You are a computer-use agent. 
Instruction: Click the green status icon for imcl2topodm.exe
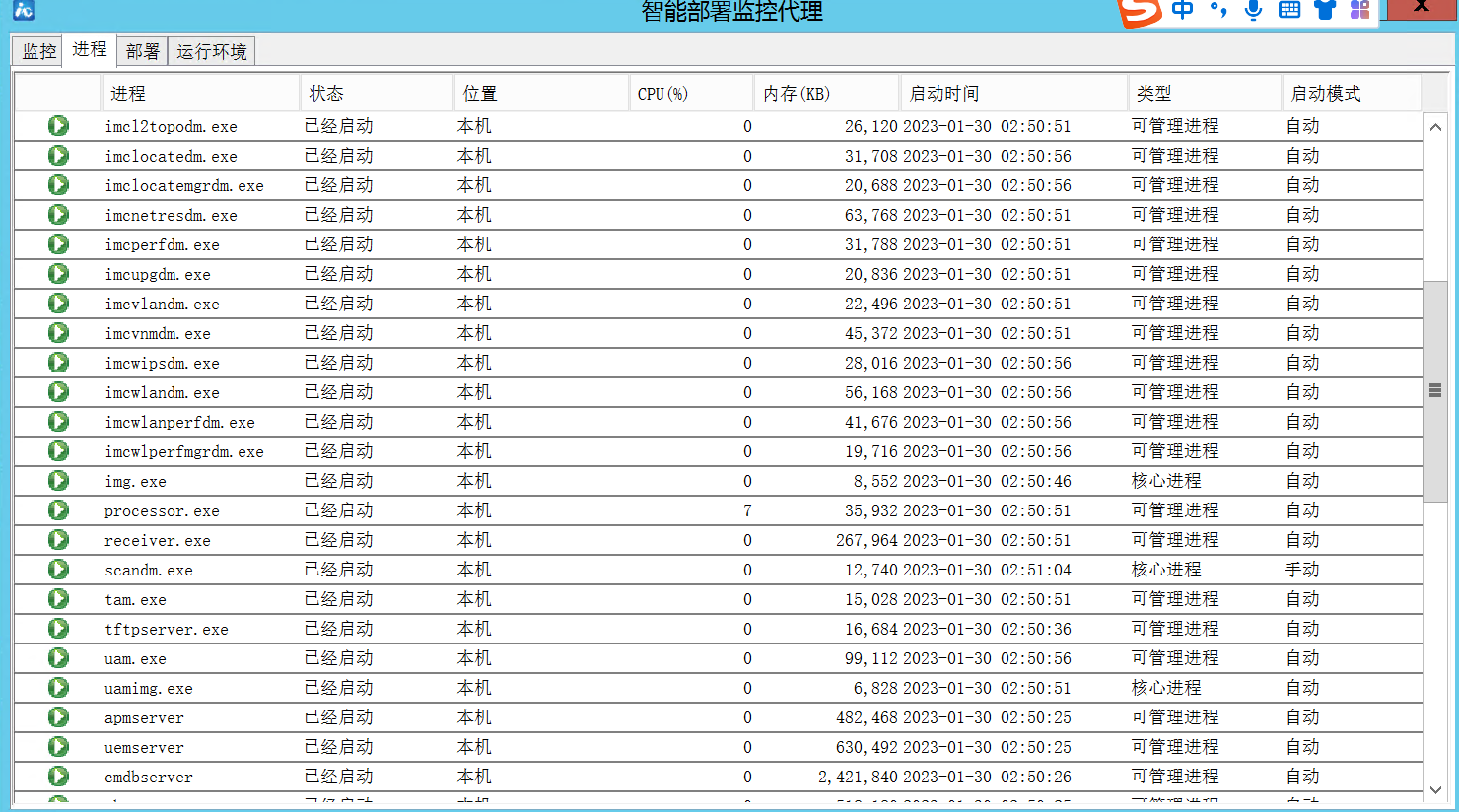coord(58,125)
